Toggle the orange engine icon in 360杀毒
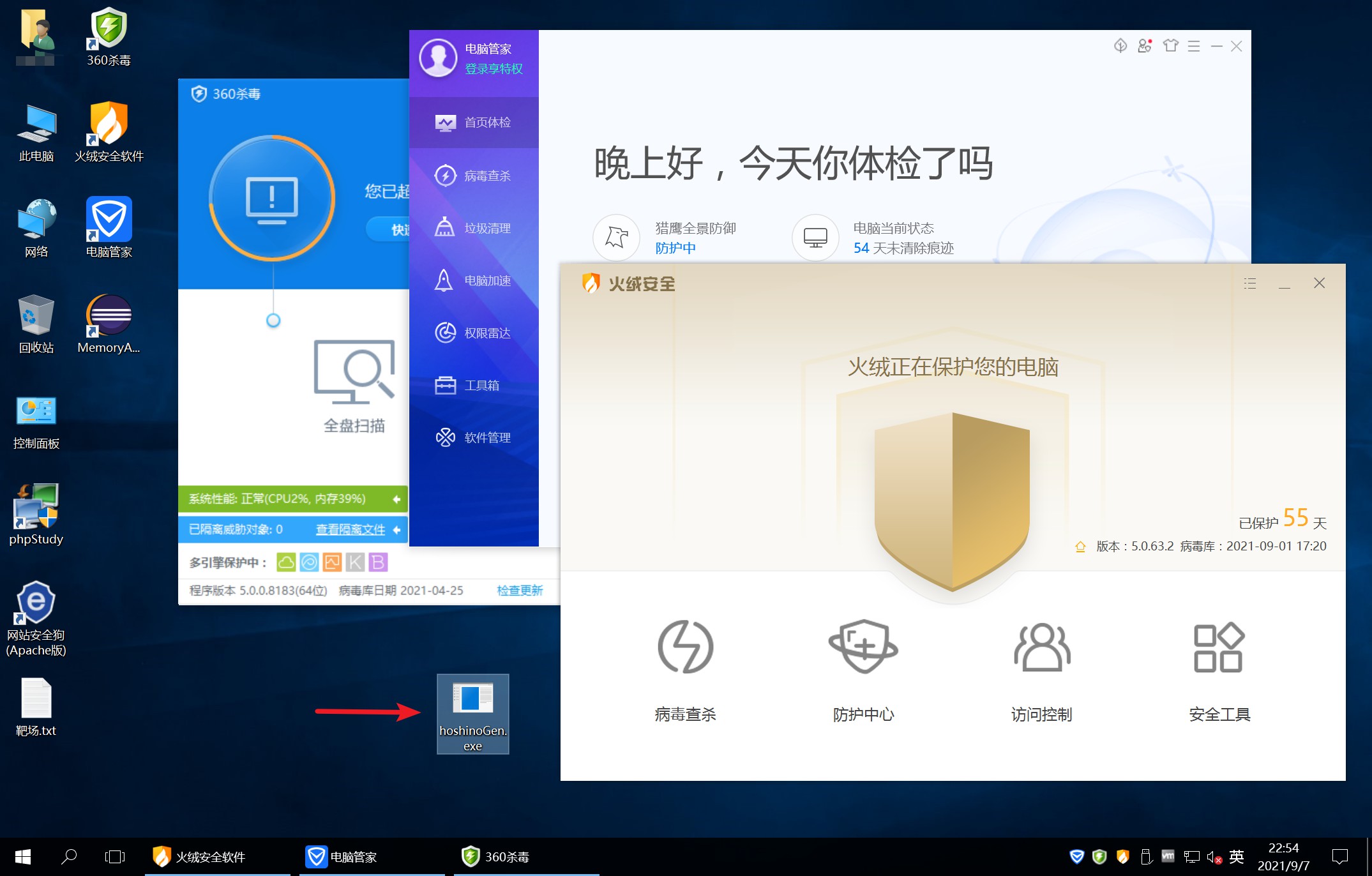The height and width of the screenshot is (876, 1372). point(332,563)
